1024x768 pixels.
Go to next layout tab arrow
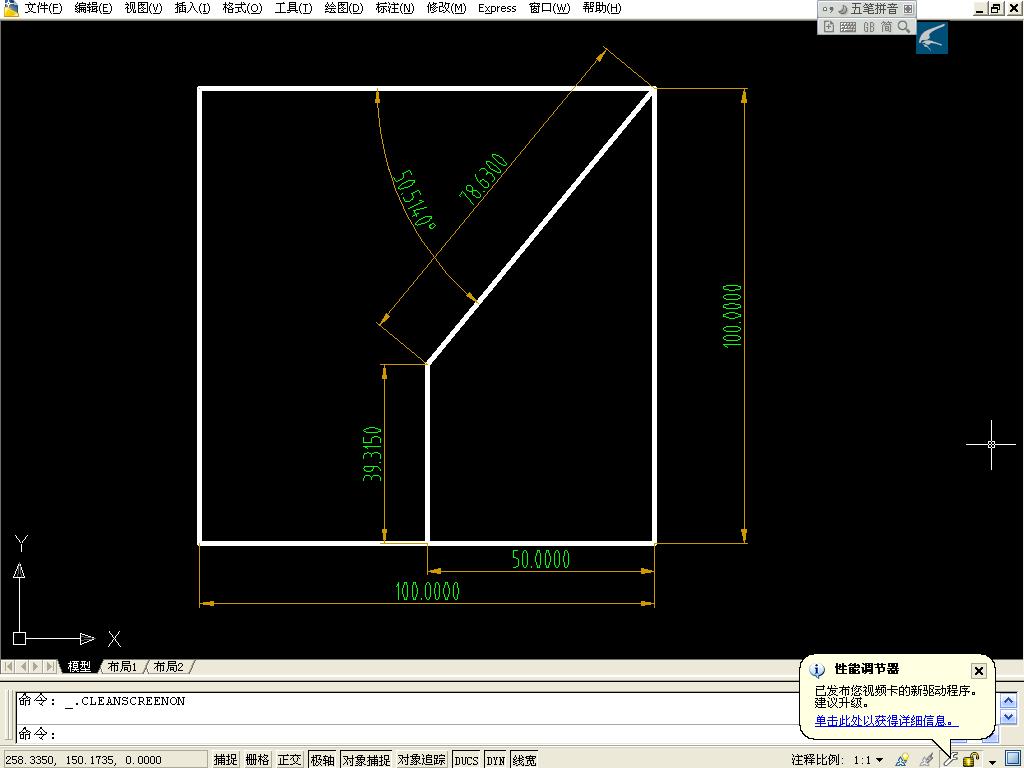click(37, 666)
